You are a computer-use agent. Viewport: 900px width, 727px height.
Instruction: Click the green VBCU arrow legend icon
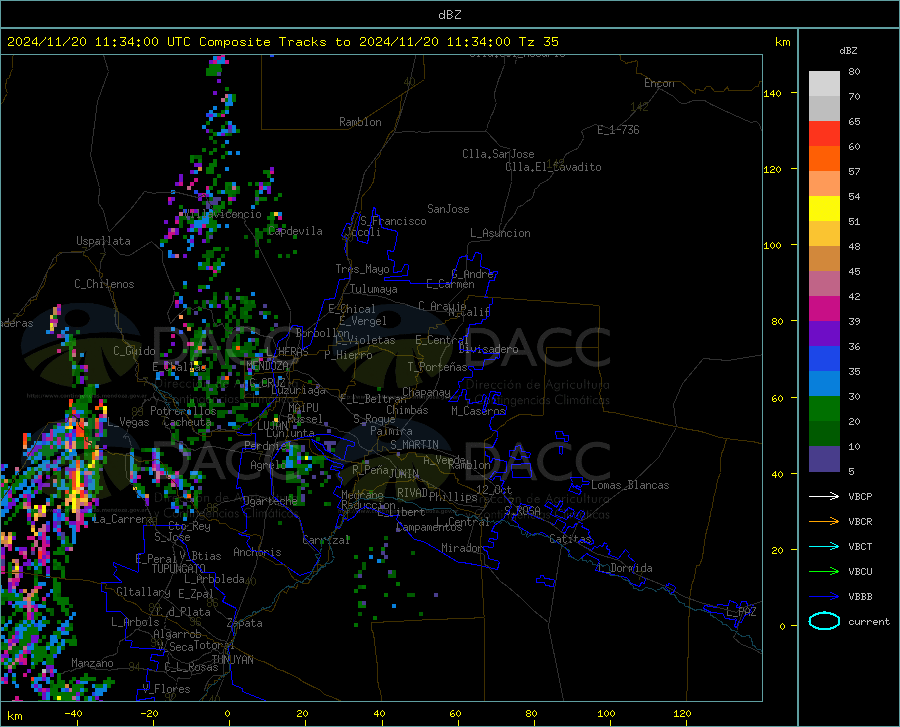coord(824,571)
